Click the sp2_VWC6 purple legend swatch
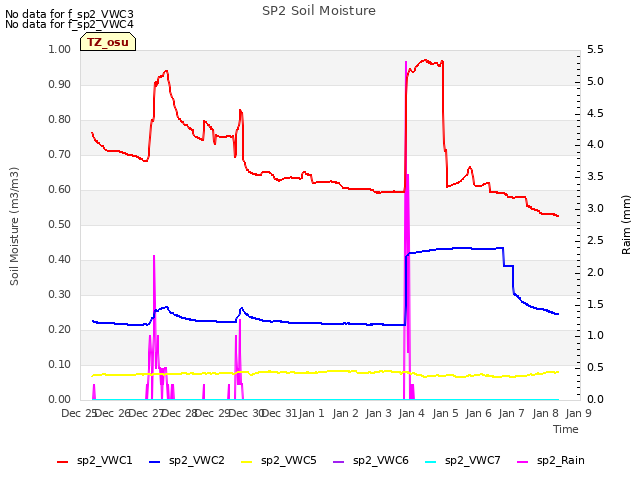 coord(338,462)
